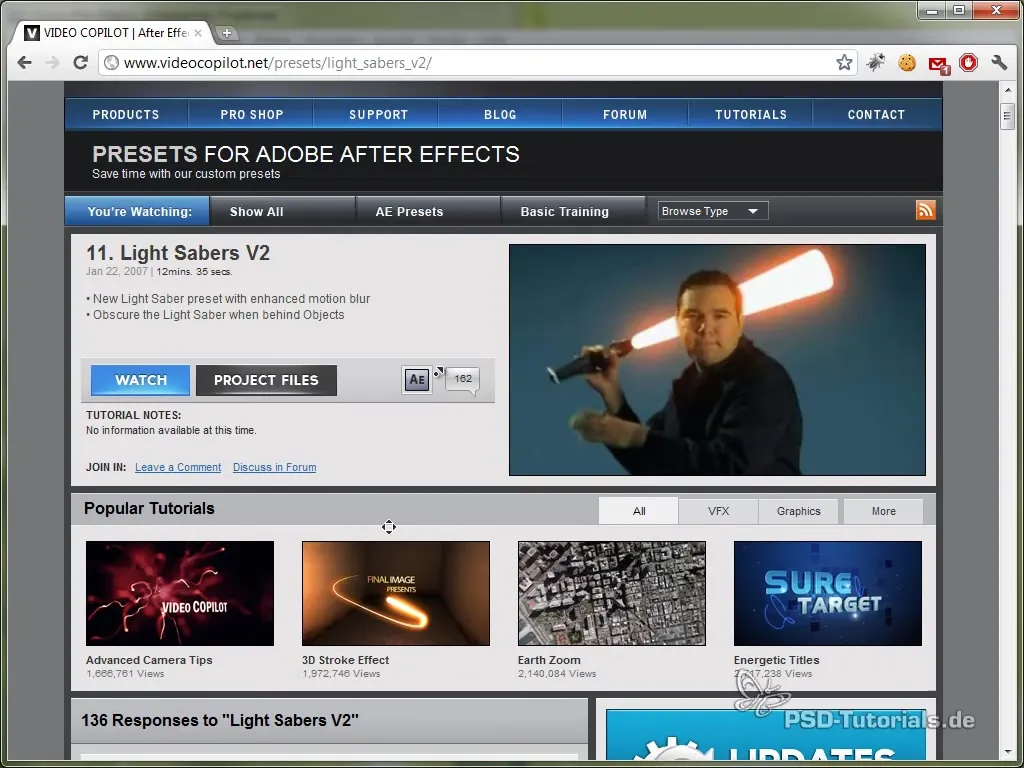Screen dimensions: 1024x768
Task: Click the Advanced Camera Tips title
Action: (x=149, y=660)
